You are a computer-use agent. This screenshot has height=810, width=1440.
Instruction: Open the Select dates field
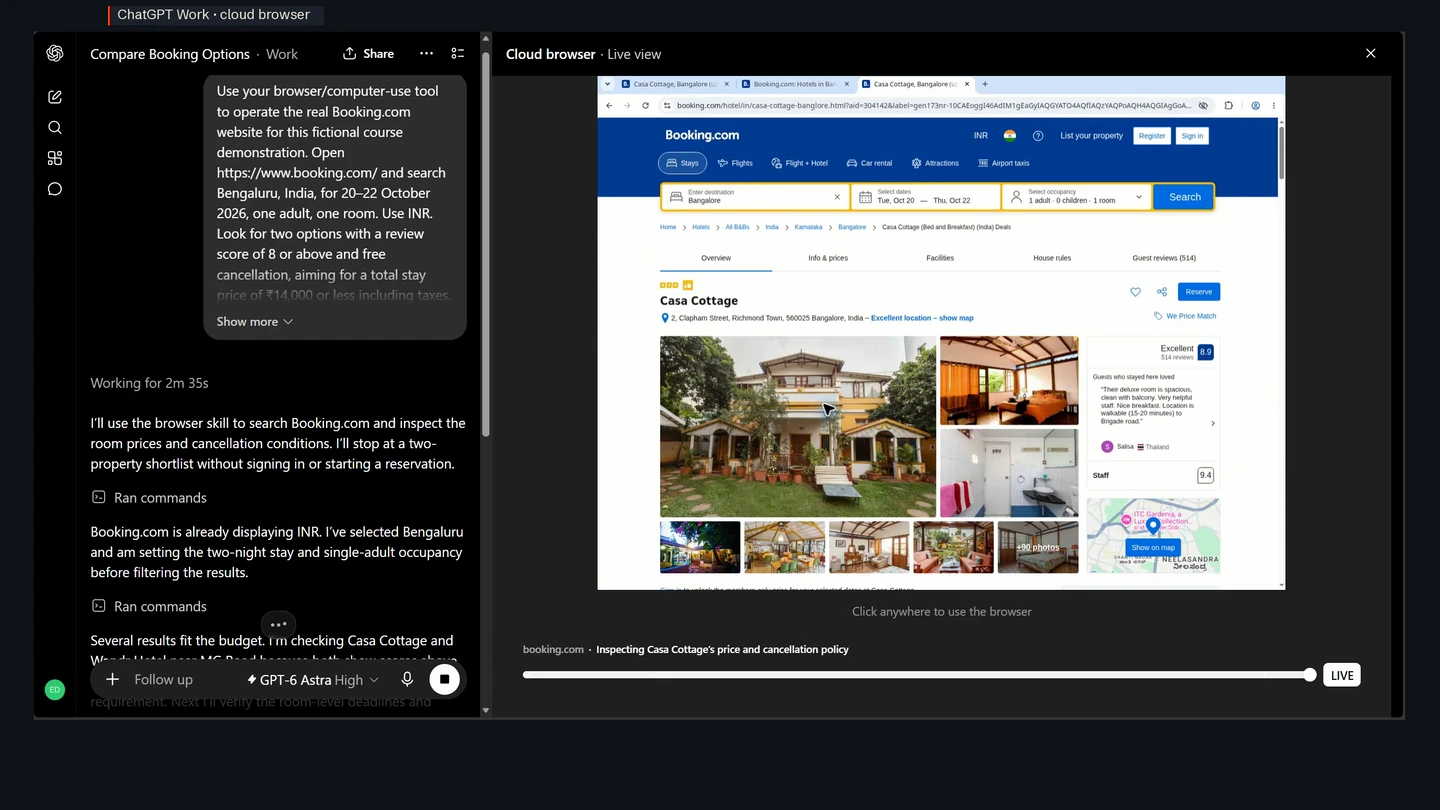[x=926, y=197]
